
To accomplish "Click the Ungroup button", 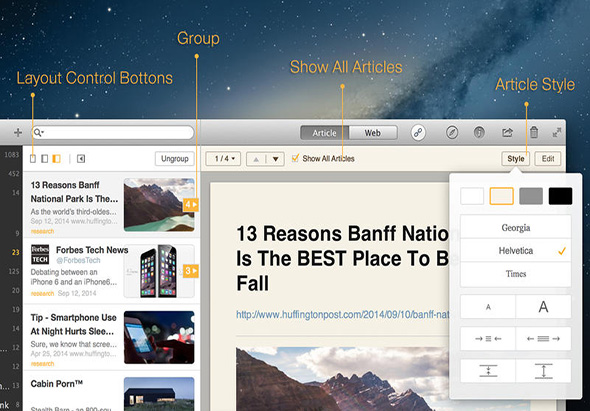I will 175,159.
